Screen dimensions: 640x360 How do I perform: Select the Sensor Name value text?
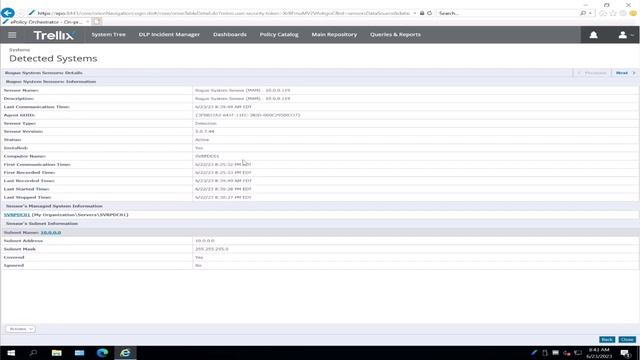pos(243,90)
